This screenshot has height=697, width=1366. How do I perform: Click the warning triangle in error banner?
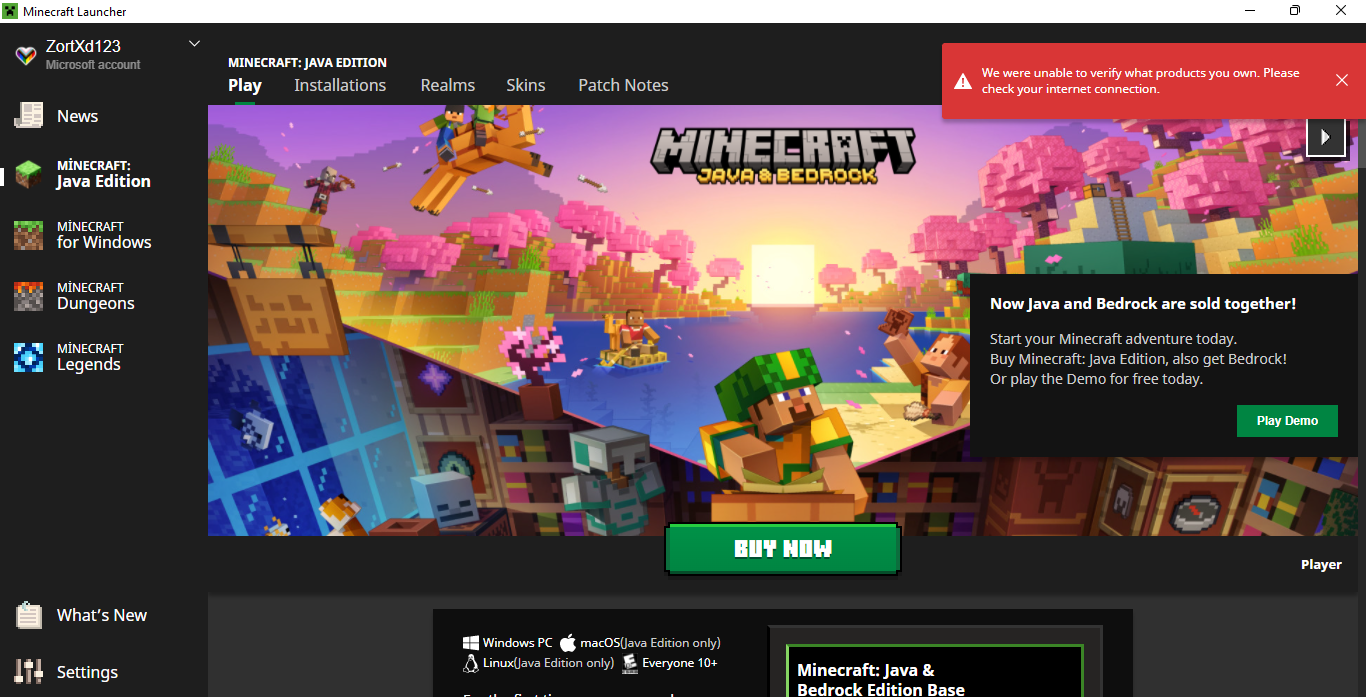961,81
